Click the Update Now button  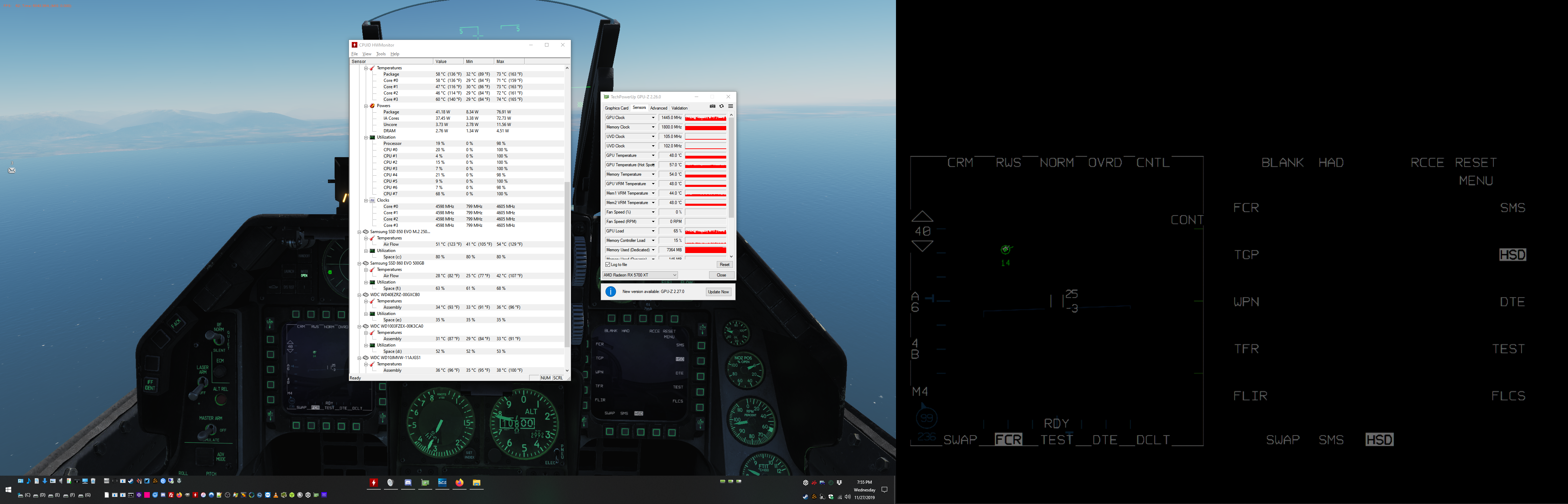(718, 292)
